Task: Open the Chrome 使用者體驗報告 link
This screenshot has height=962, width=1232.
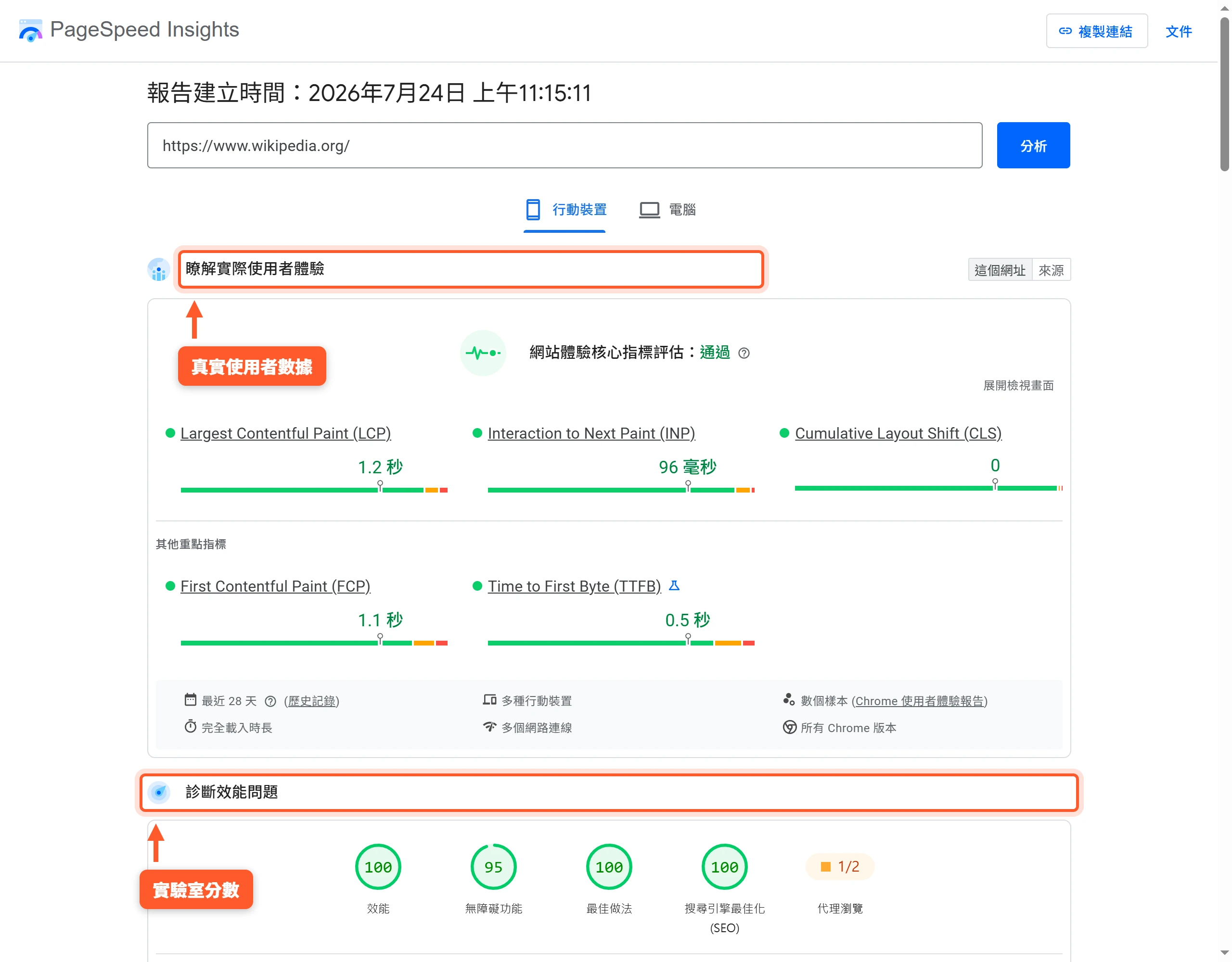Action: (x=920, y=701)
